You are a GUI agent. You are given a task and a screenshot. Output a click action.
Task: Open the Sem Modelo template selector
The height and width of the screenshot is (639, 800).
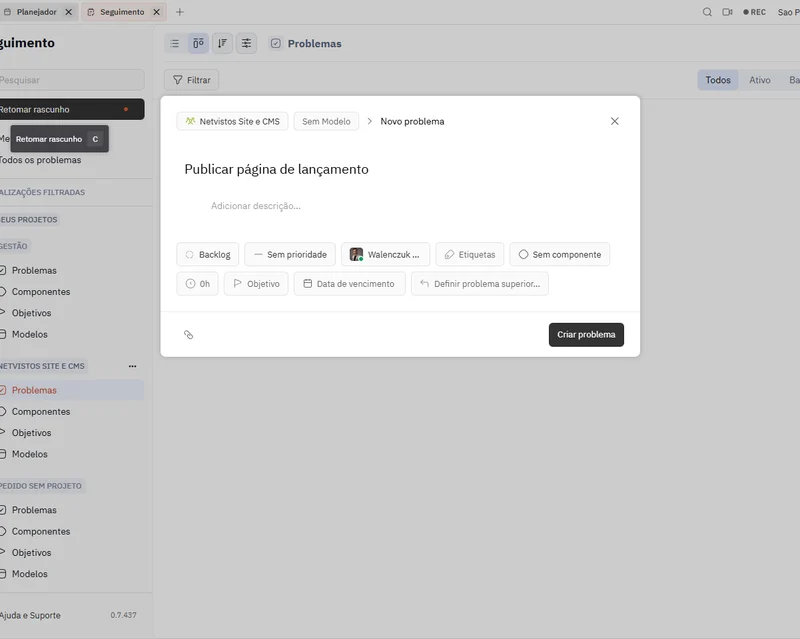[326, 121]
